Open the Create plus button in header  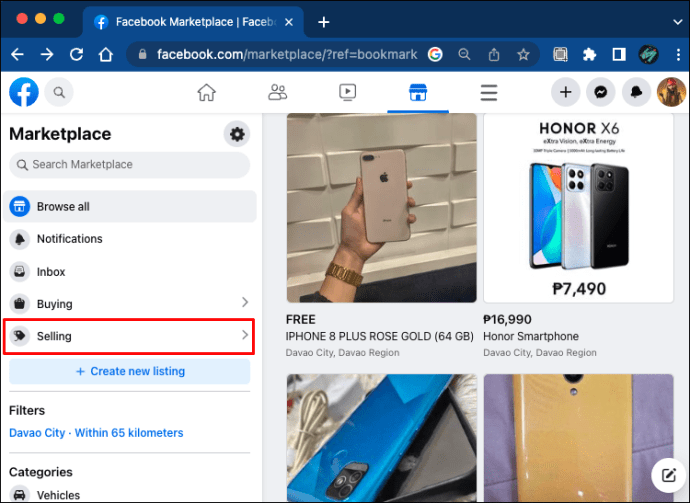(x=565, y=92)
